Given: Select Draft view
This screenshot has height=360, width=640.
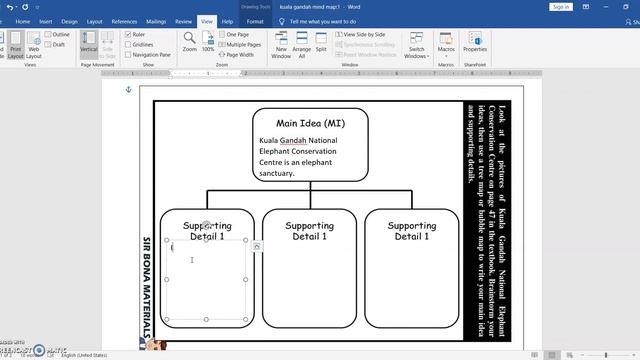Looking at the screenshot, I should point(55,44).
